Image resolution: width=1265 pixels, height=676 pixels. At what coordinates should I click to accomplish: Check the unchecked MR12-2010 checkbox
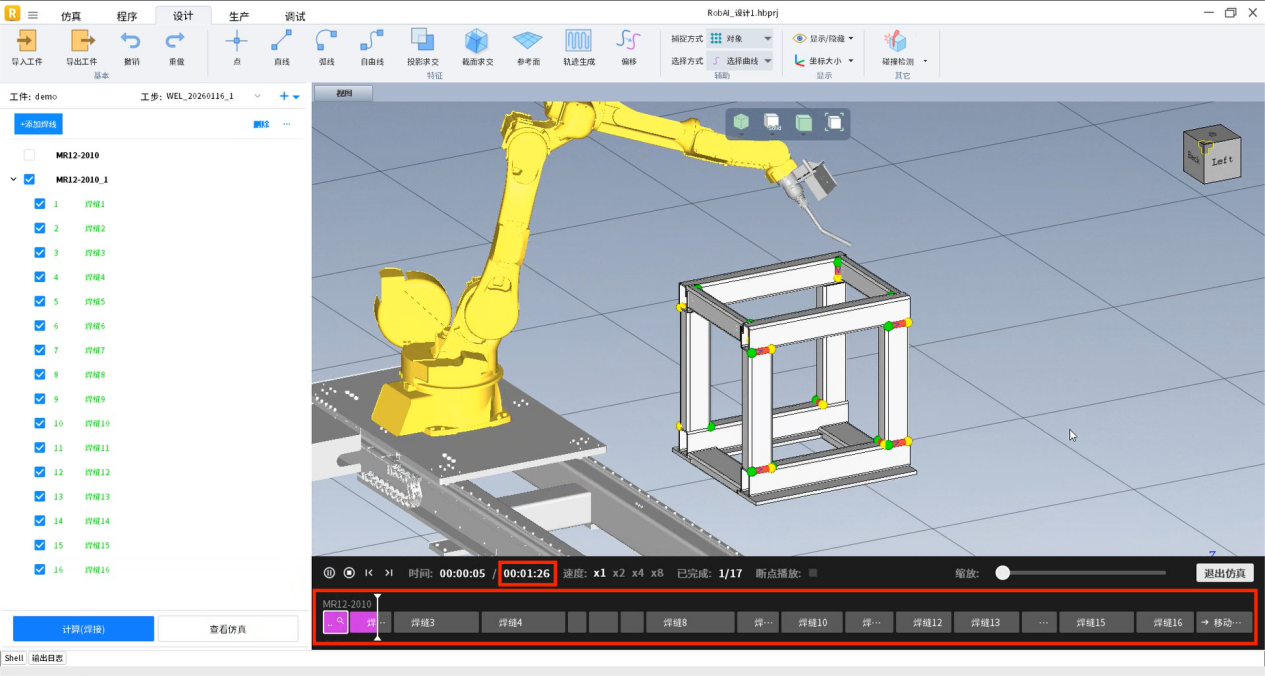[x=29, y=155]
